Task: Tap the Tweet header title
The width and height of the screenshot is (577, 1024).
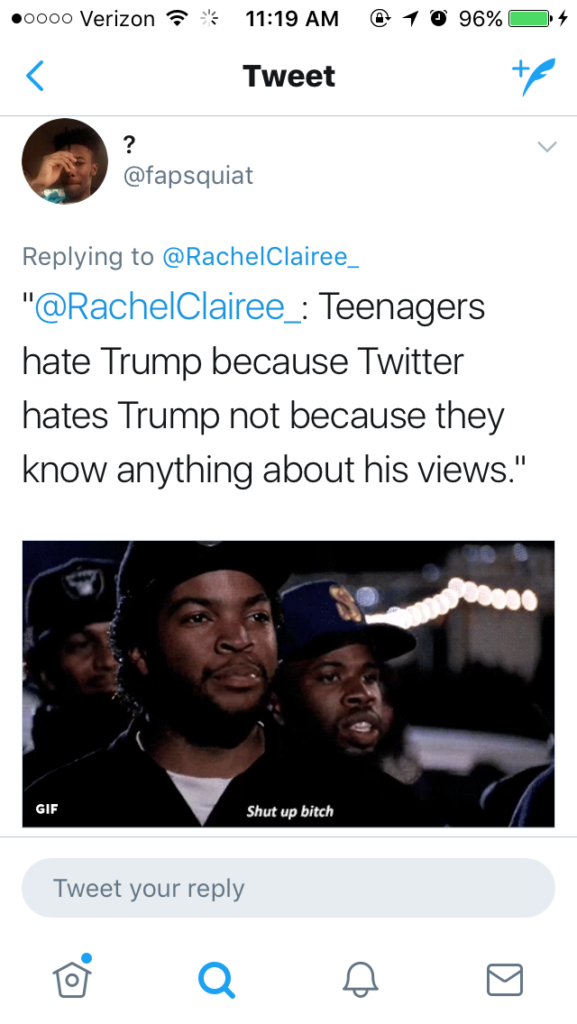Action: tap(289, 76)
